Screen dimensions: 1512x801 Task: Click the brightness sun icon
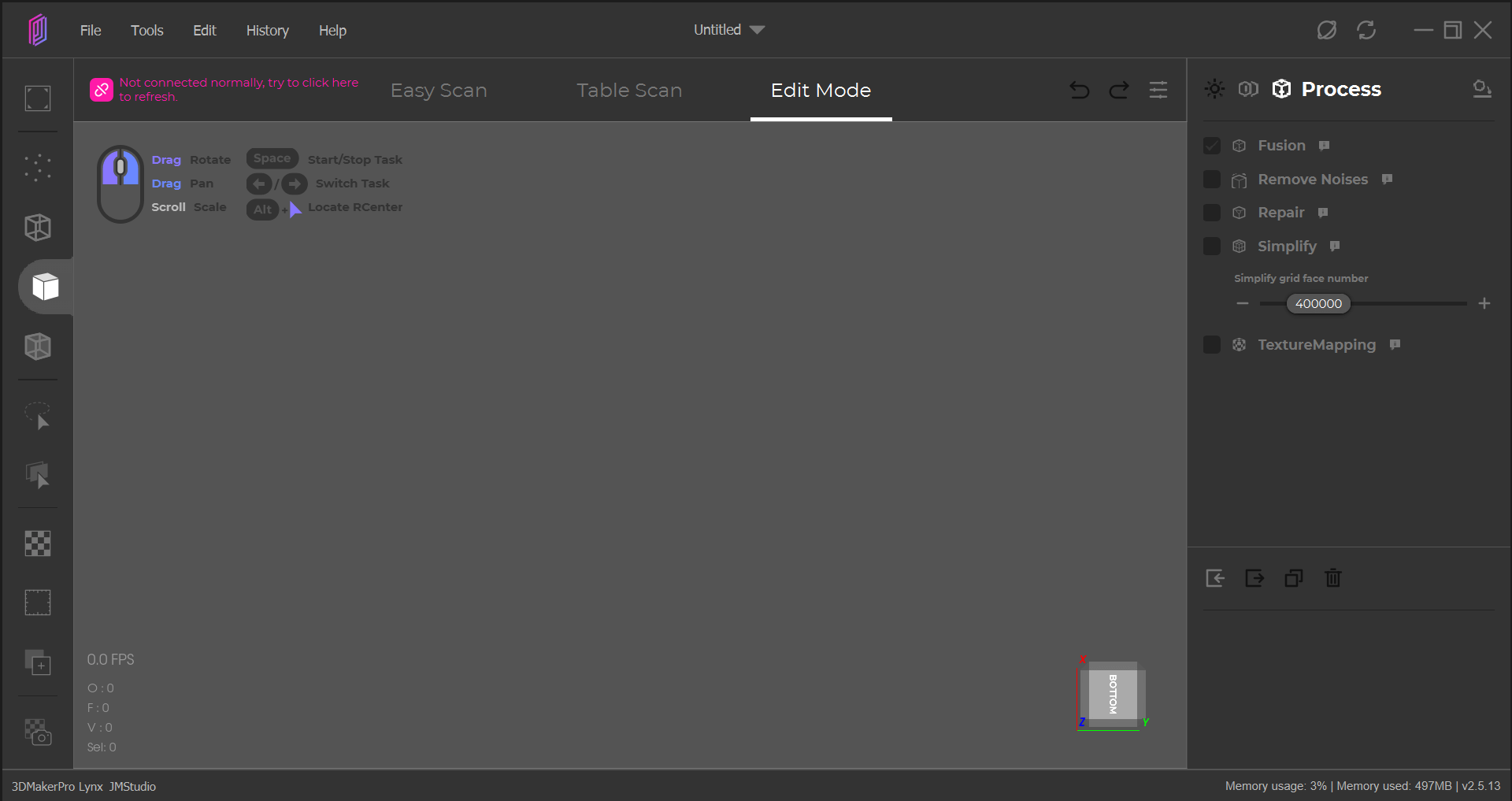tap(1214, 89)
